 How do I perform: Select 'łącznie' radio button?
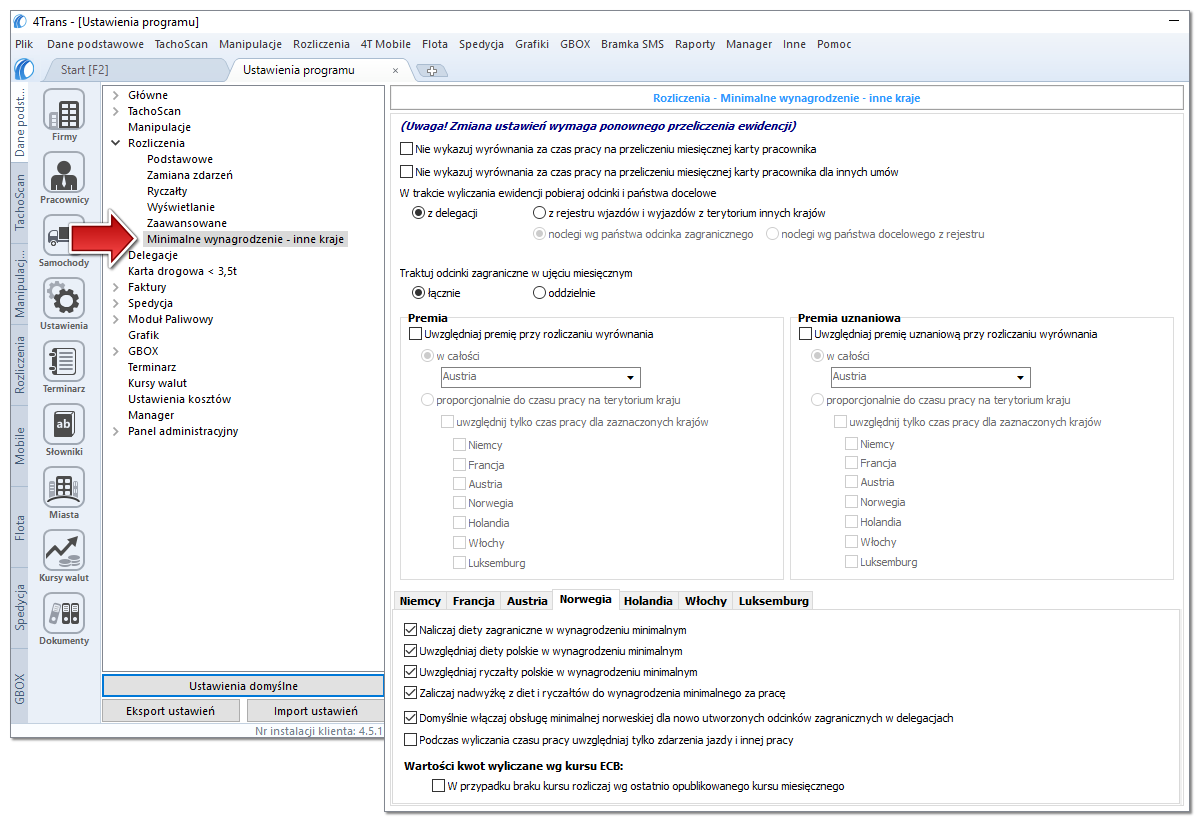tap(418, 293)
